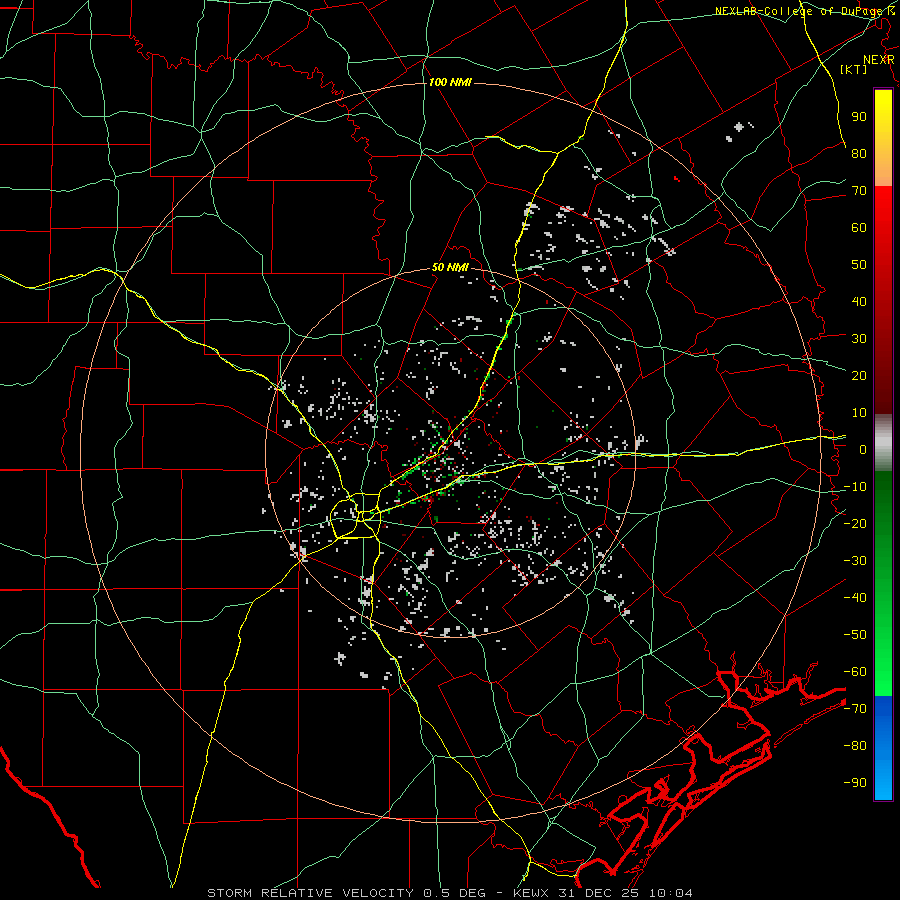Pick the gray zero band of the scale
Screen dimensions: 900x900
tap(883, 443)
